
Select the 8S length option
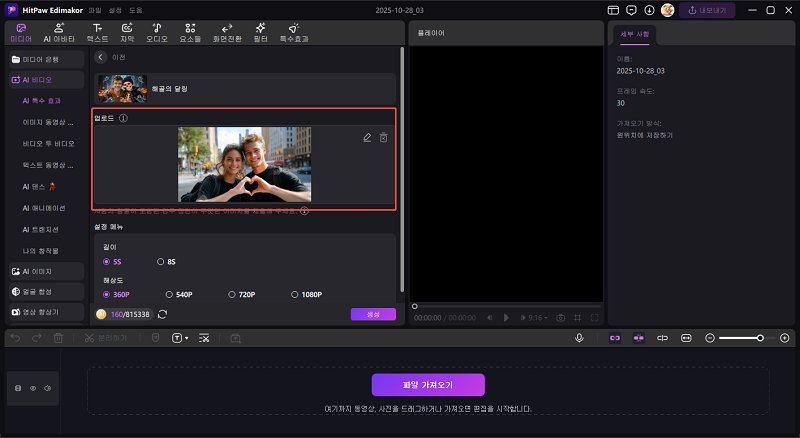[166, 261]
